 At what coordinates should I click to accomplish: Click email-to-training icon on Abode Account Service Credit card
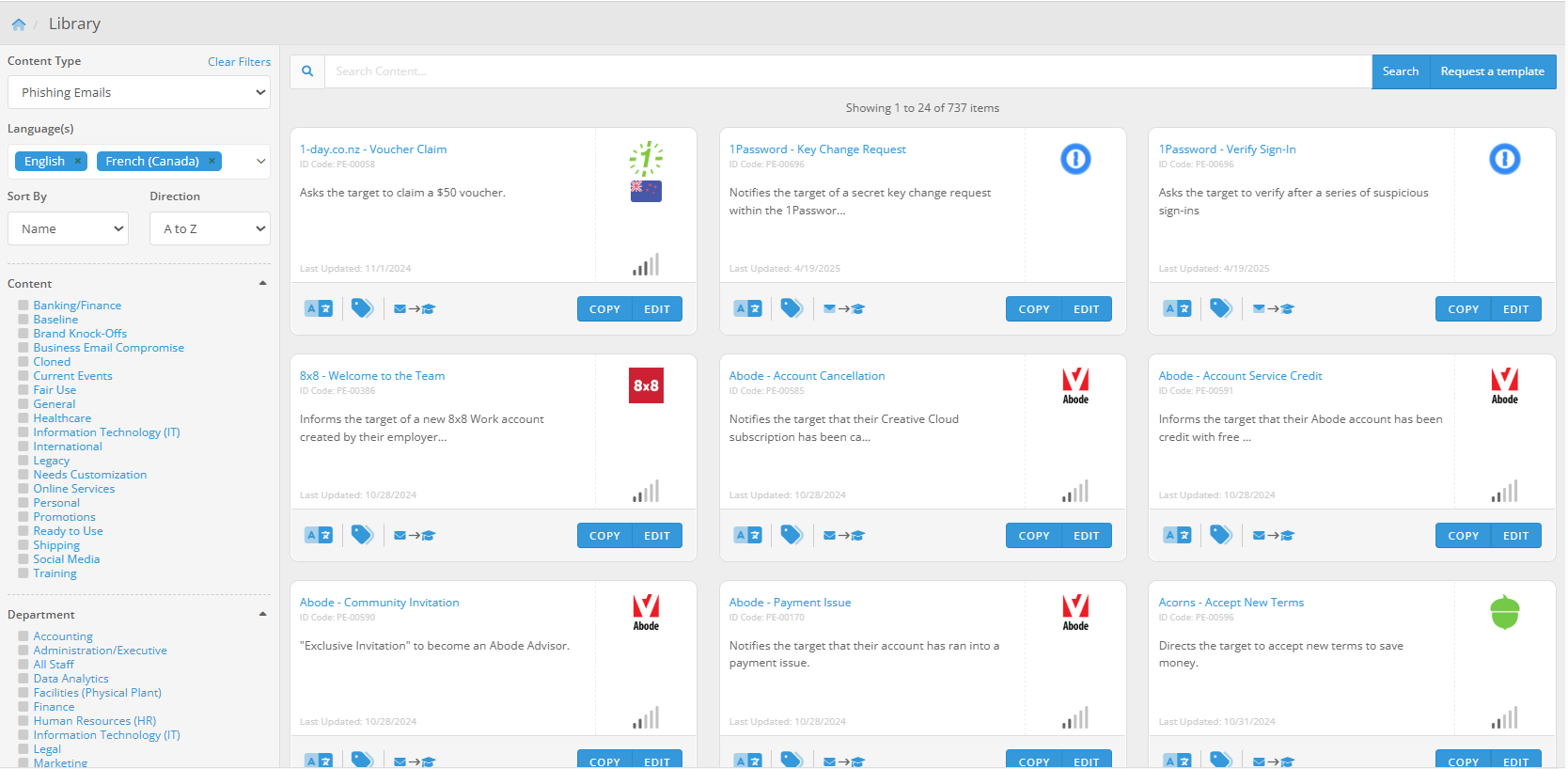1273,535
